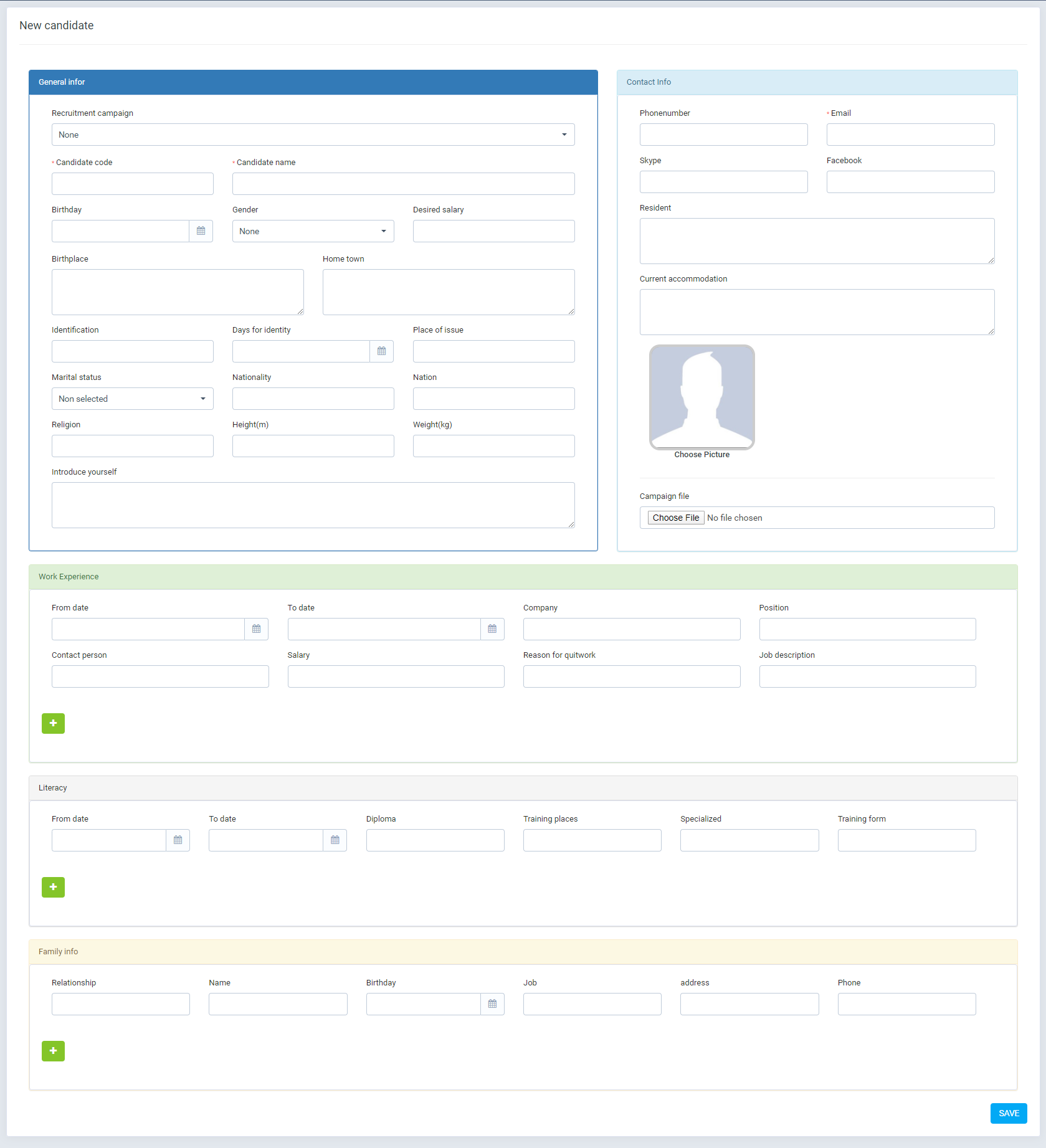Add a new Literacy row

[x=53, y=887]
